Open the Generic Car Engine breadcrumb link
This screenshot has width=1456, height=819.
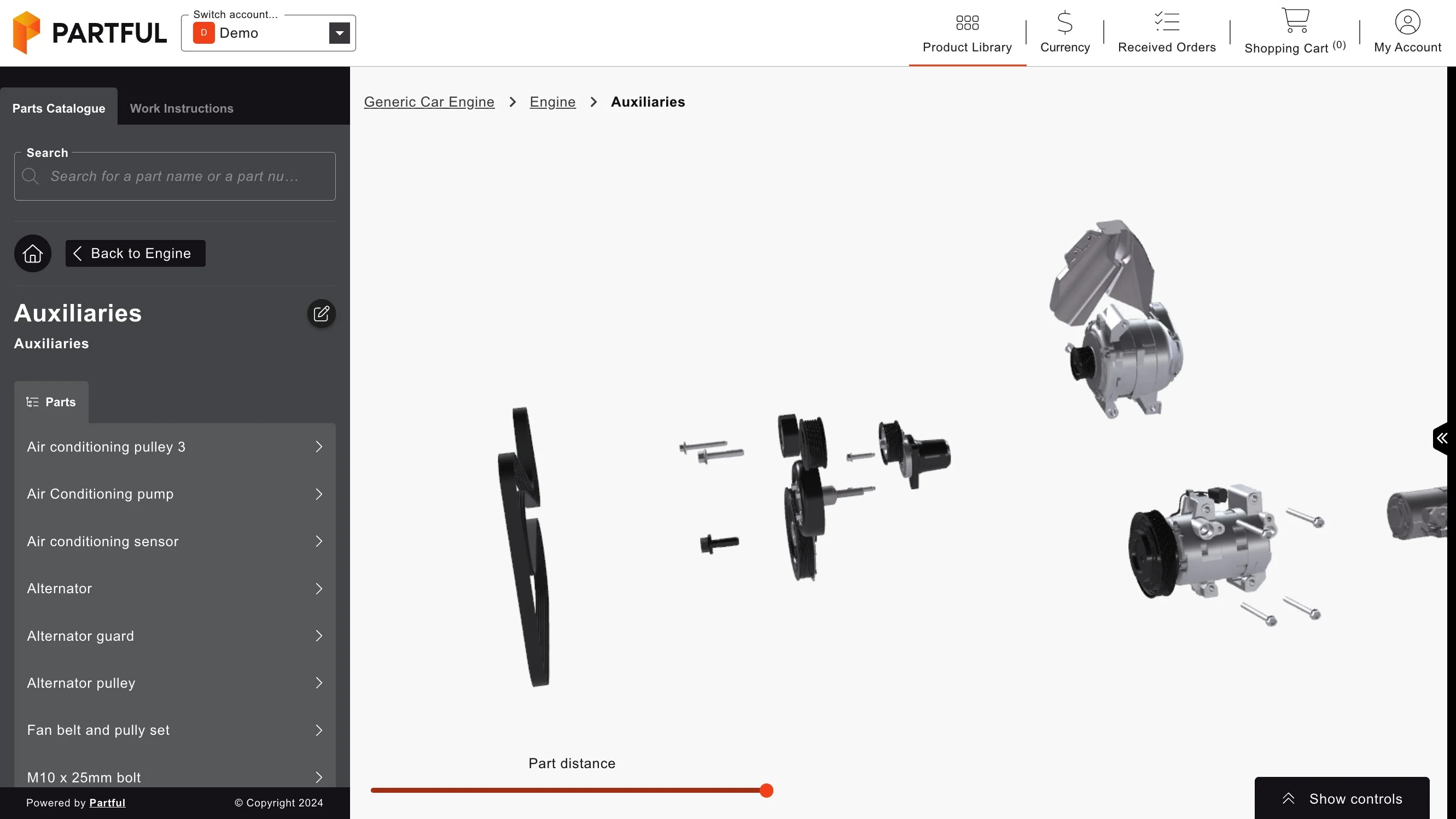[429, 102]
